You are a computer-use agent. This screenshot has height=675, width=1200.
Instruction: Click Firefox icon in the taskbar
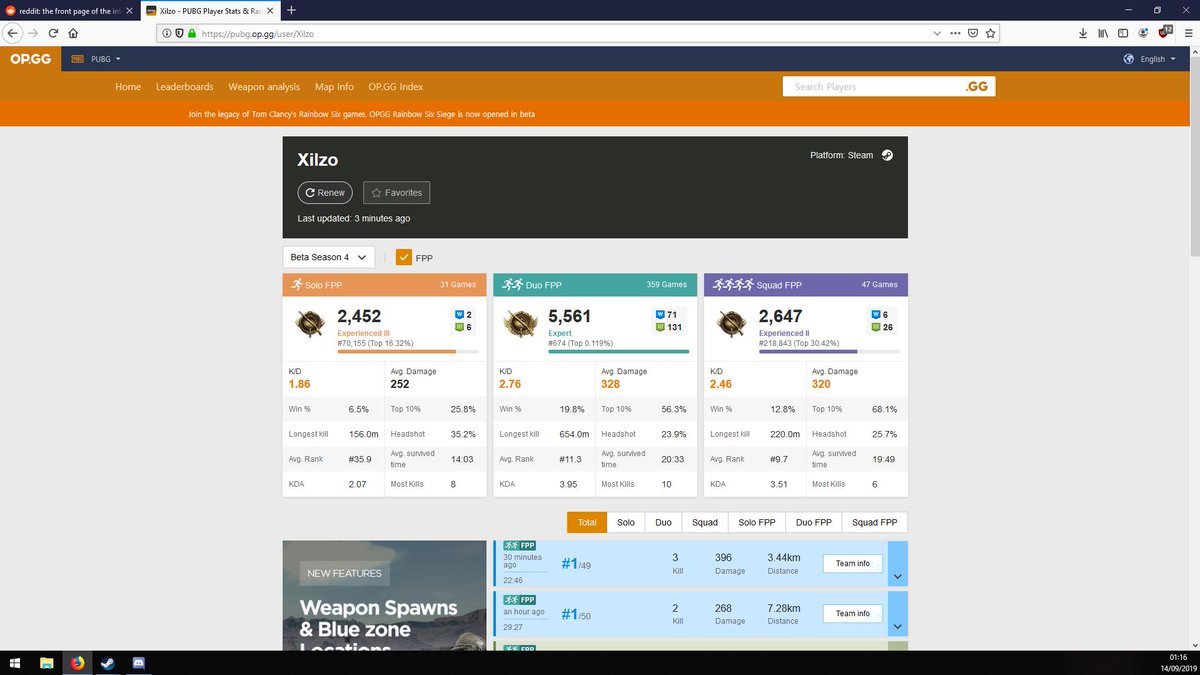pos(77,663)
